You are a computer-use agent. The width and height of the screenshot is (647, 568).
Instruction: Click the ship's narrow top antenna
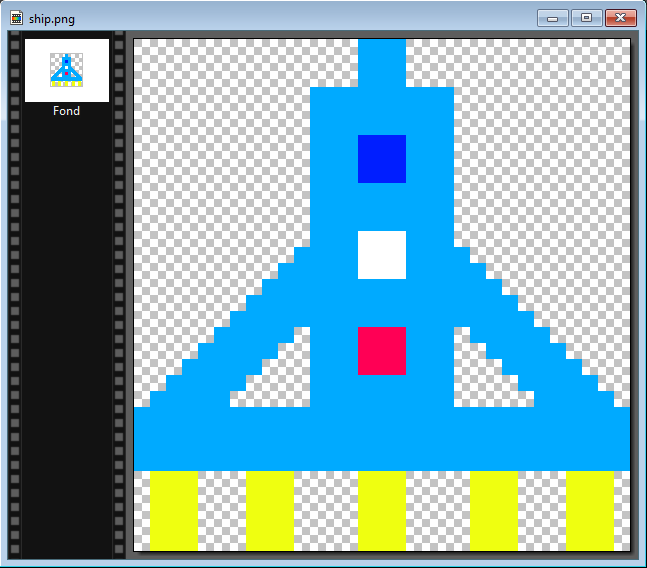point(382,62)
